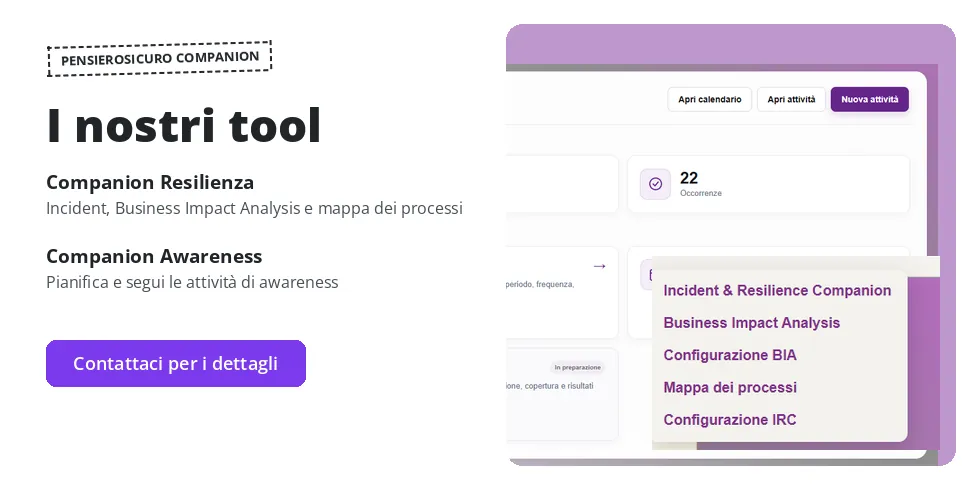The height and width of the screenshot is (490, 980).
Task: Click the Incident, Business Impact Analysis description
Action: tap(254, 208)
